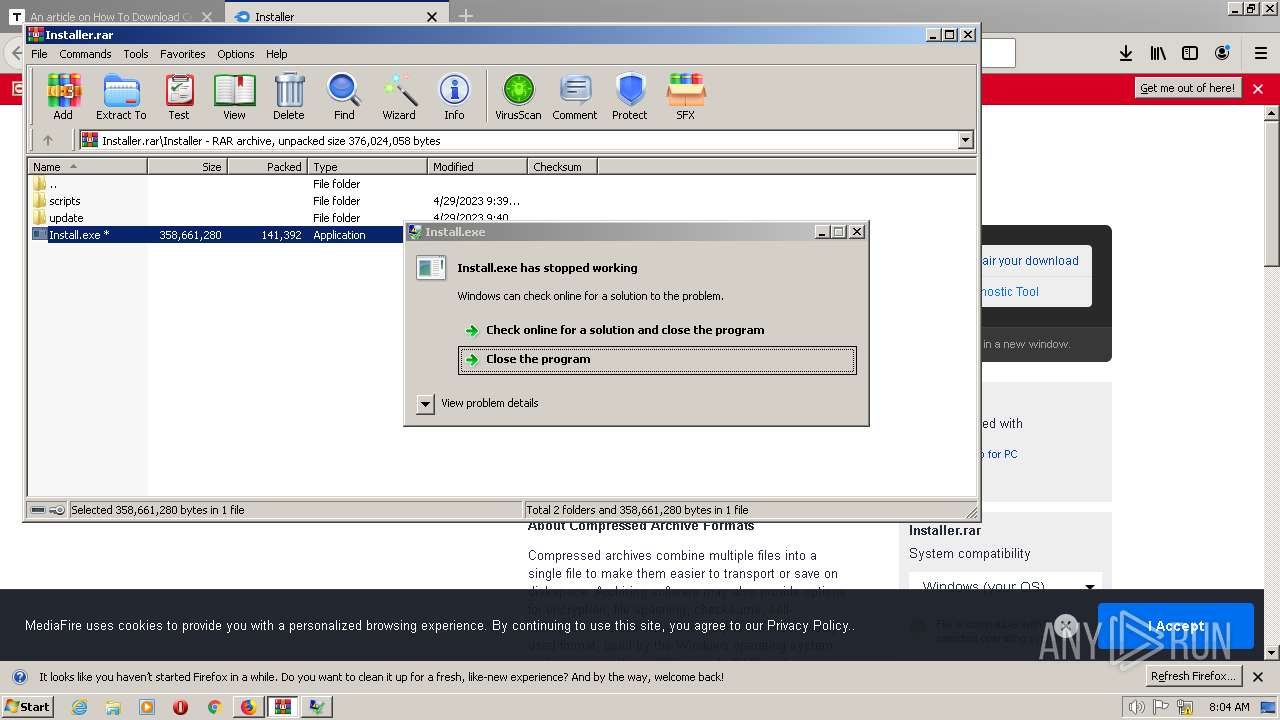Click the volume speaker tray icon
Screen dimensions: 1280x720
(x=1137, y=707)
